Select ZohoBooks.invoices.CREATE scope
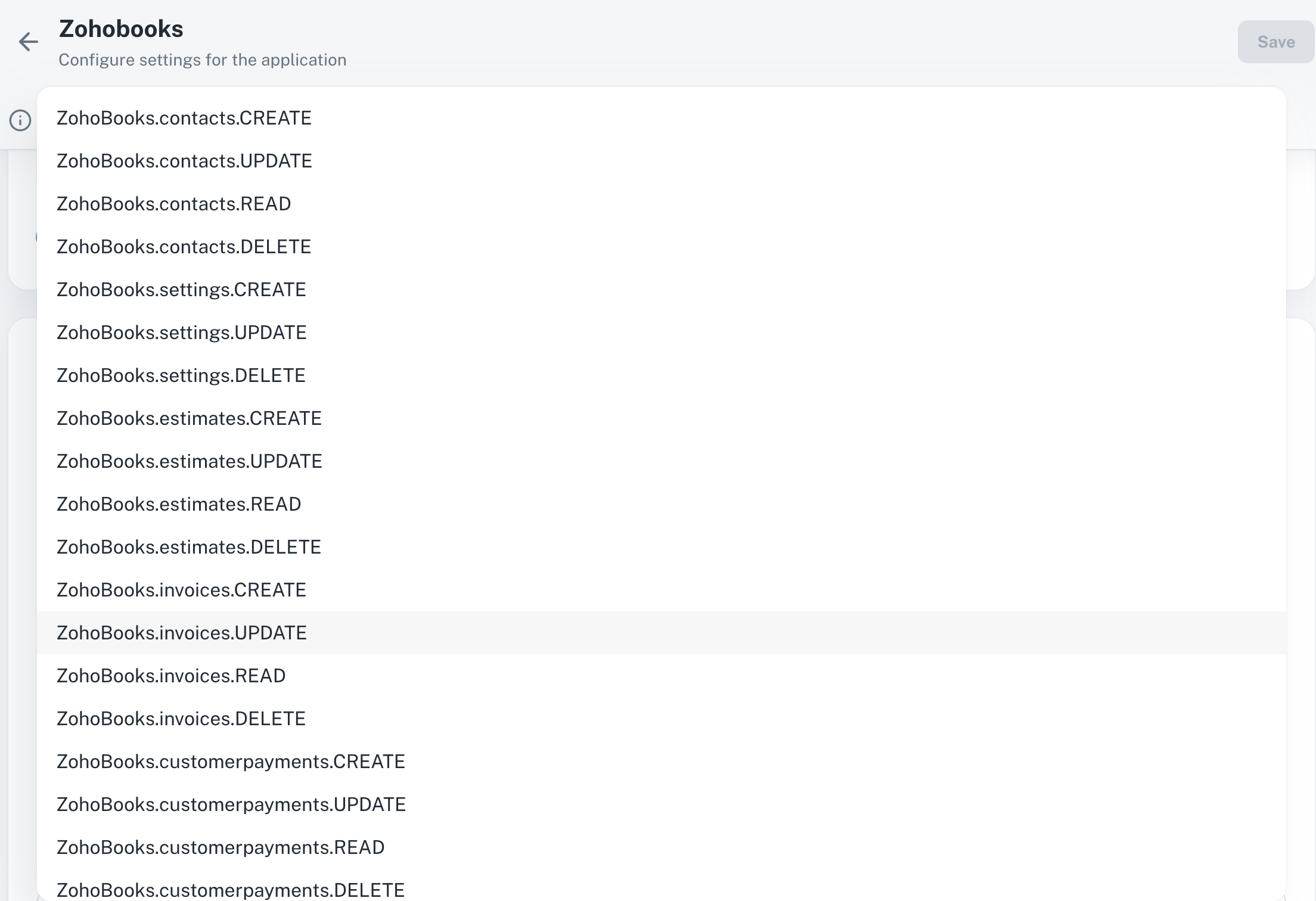The image size is (1316, 901). 181,589
